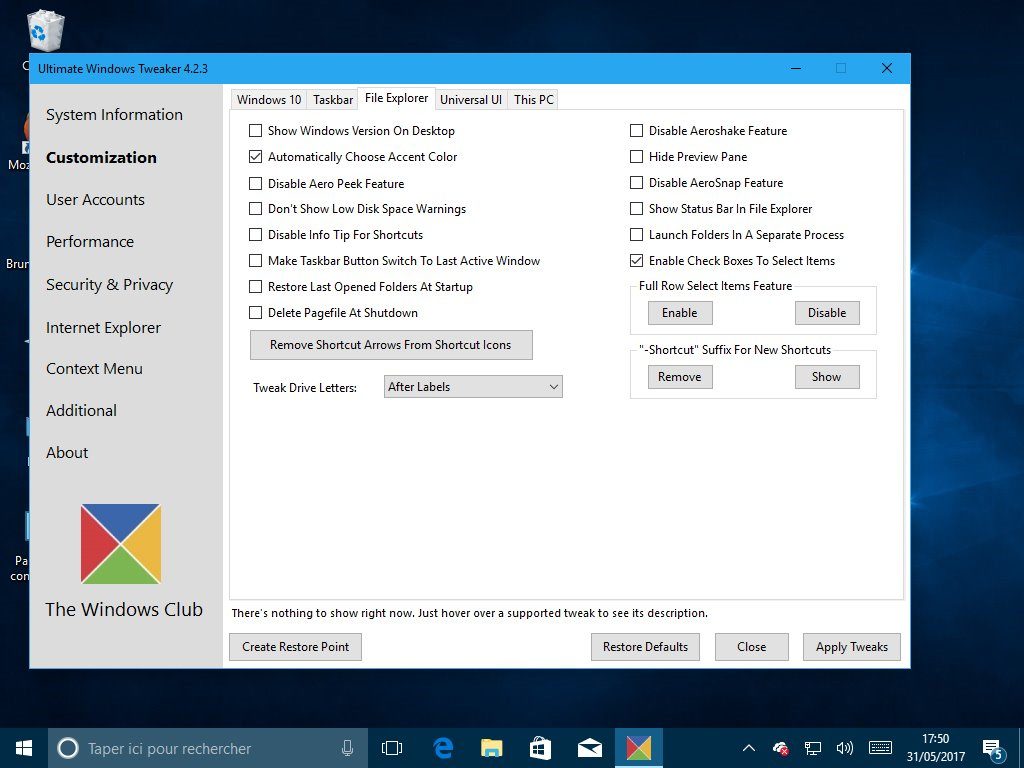
Task: Check Disable Aeroshake Feature
Action: (x=636, y=131)
